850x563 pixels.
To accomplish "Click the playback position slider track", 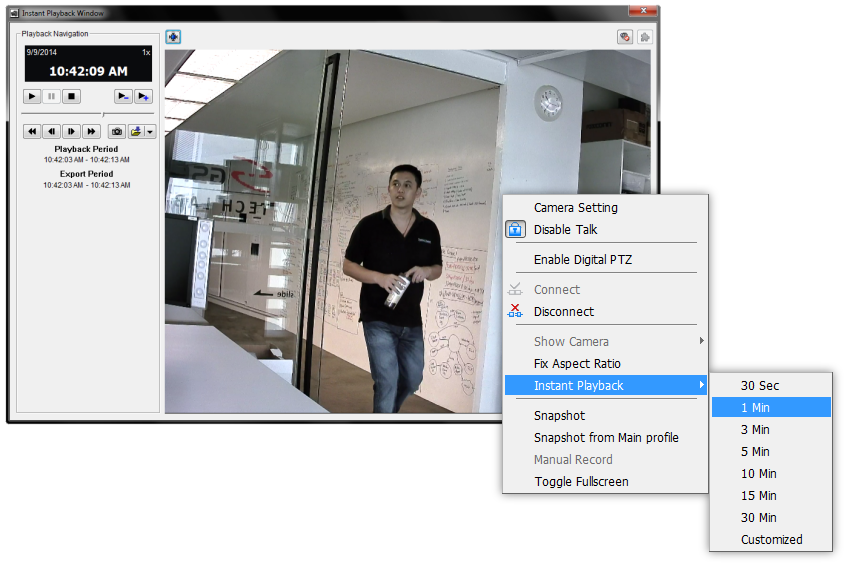I will [60, 114].
